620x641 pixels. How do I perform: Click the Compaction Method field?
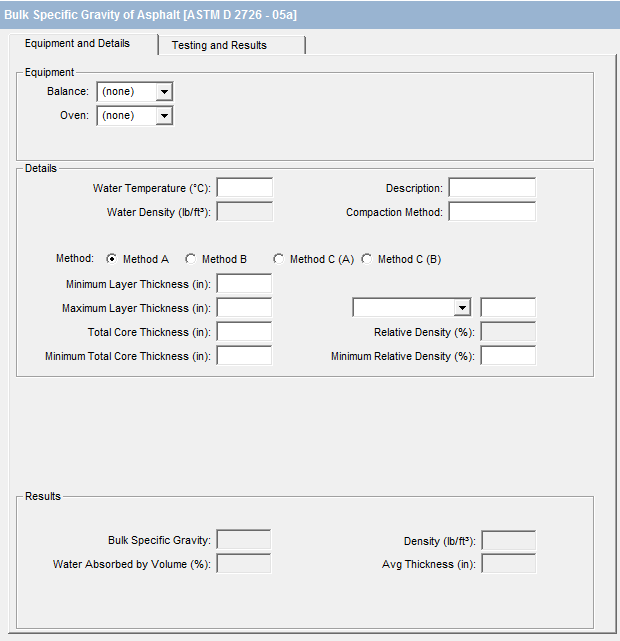click(492, 212)
